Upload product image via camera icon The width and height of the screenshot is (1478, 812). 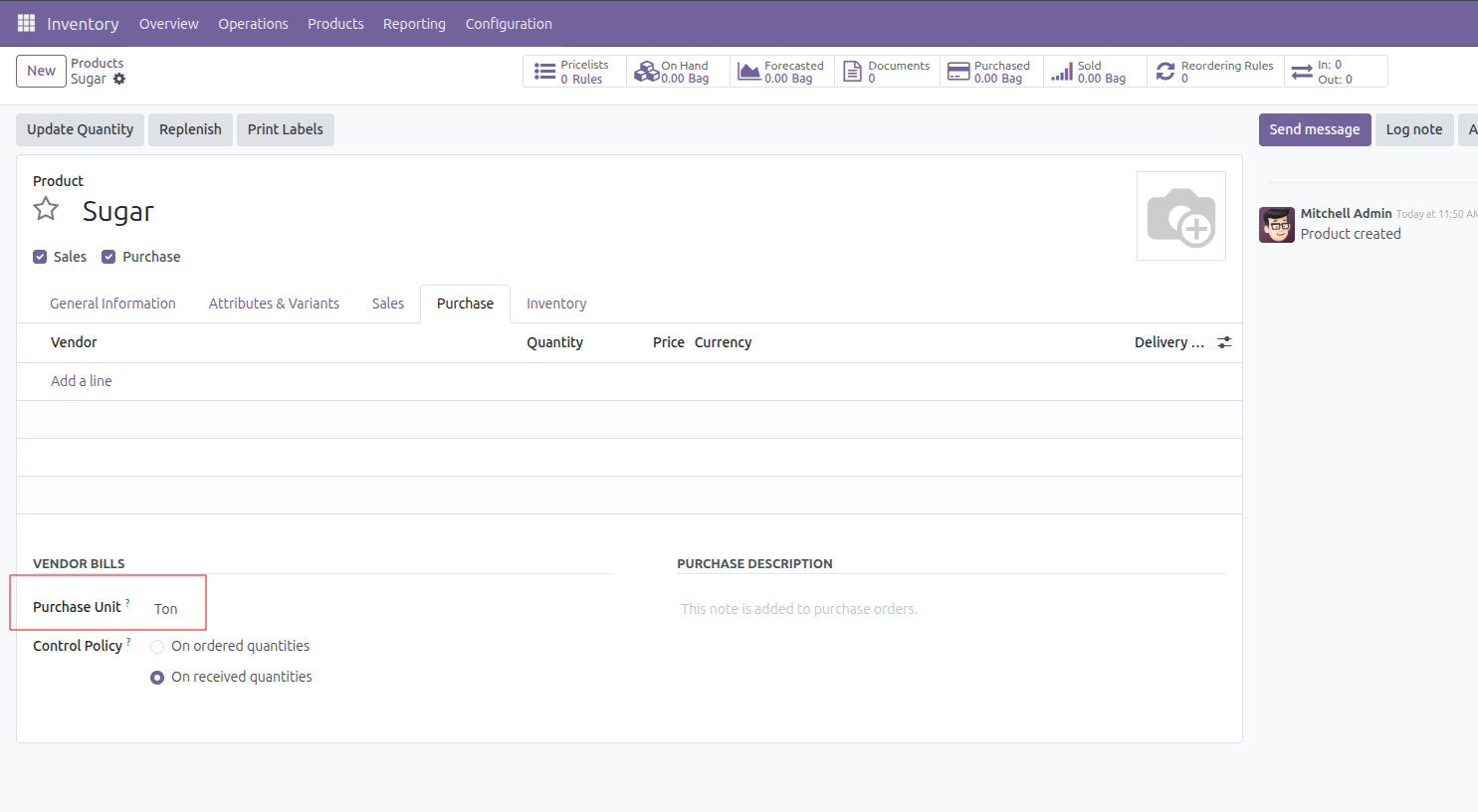click(x=1180, y=216)
